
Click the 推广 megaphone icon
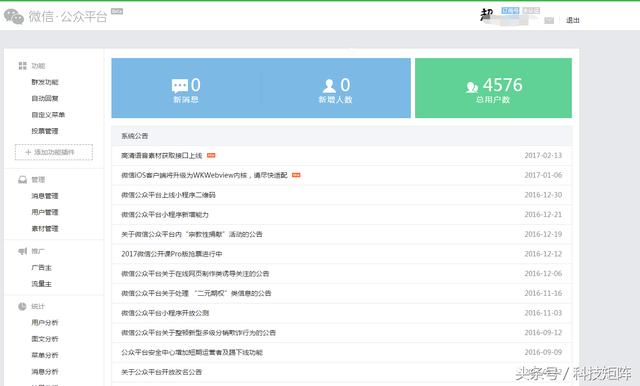22,251
